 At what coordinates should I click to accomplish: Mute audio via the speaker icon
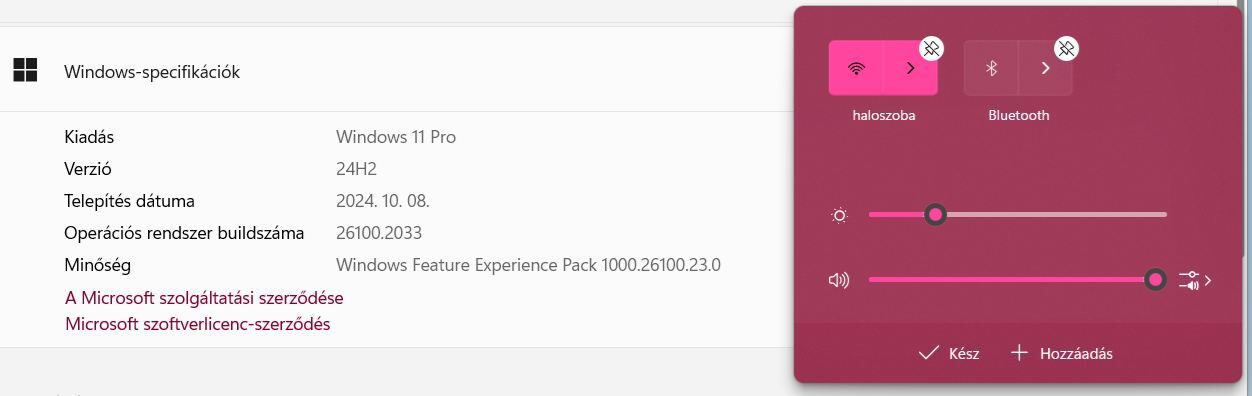pyautogui.click(x=839, y=280)
